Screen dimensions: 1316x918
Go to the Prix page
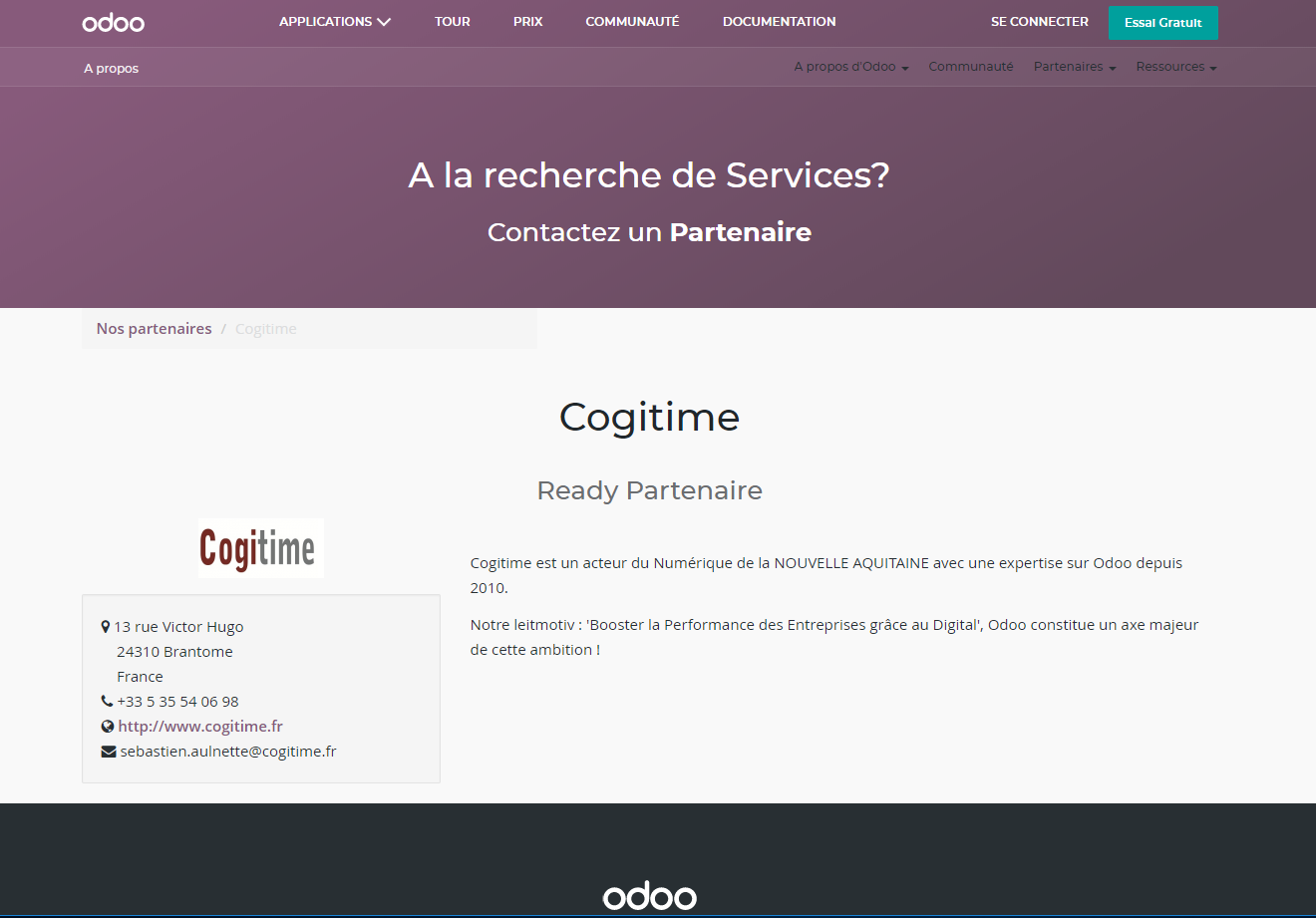[x=528, y=22]
